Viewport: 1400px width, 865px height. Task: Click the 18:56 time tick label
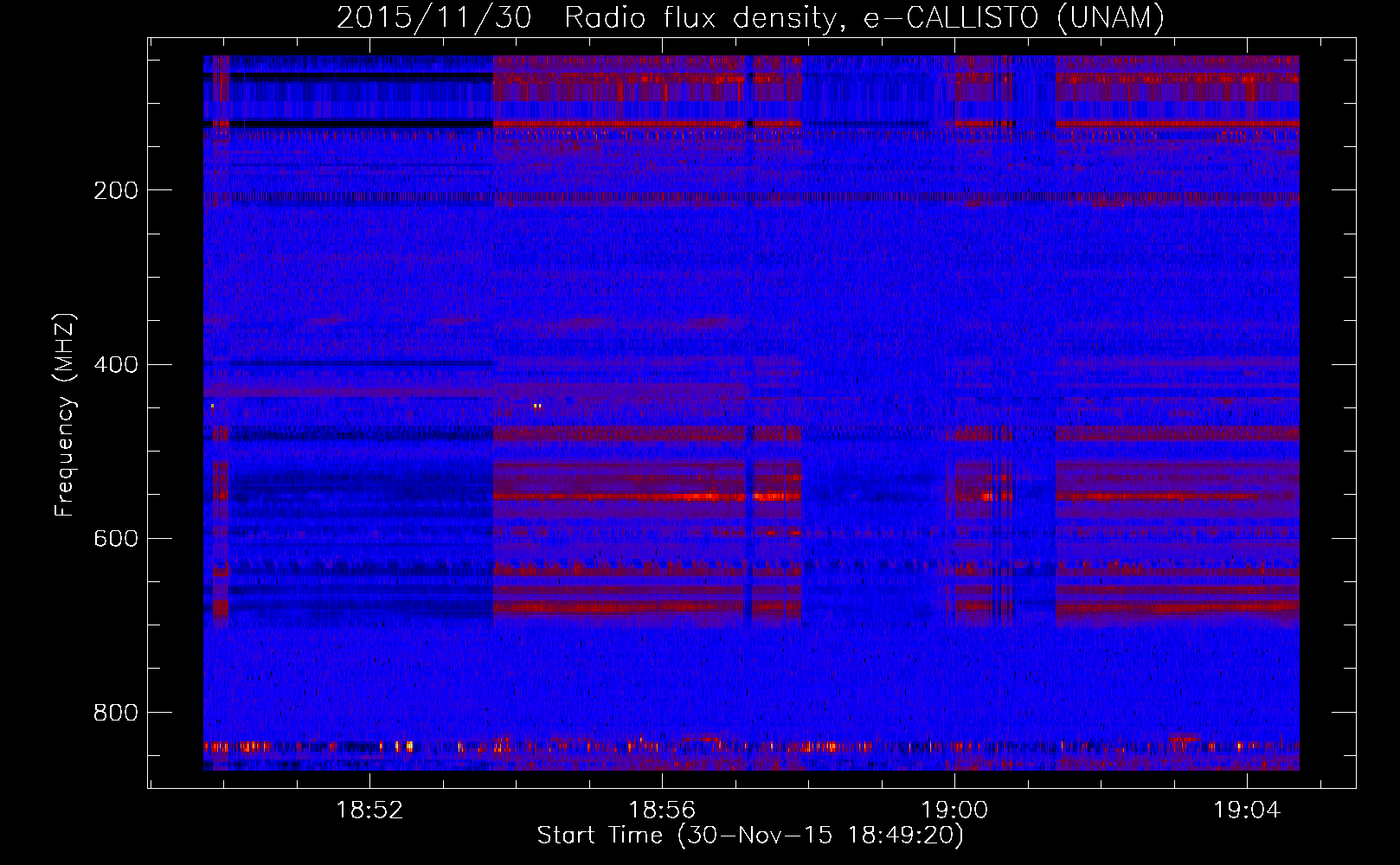(662, 811)
